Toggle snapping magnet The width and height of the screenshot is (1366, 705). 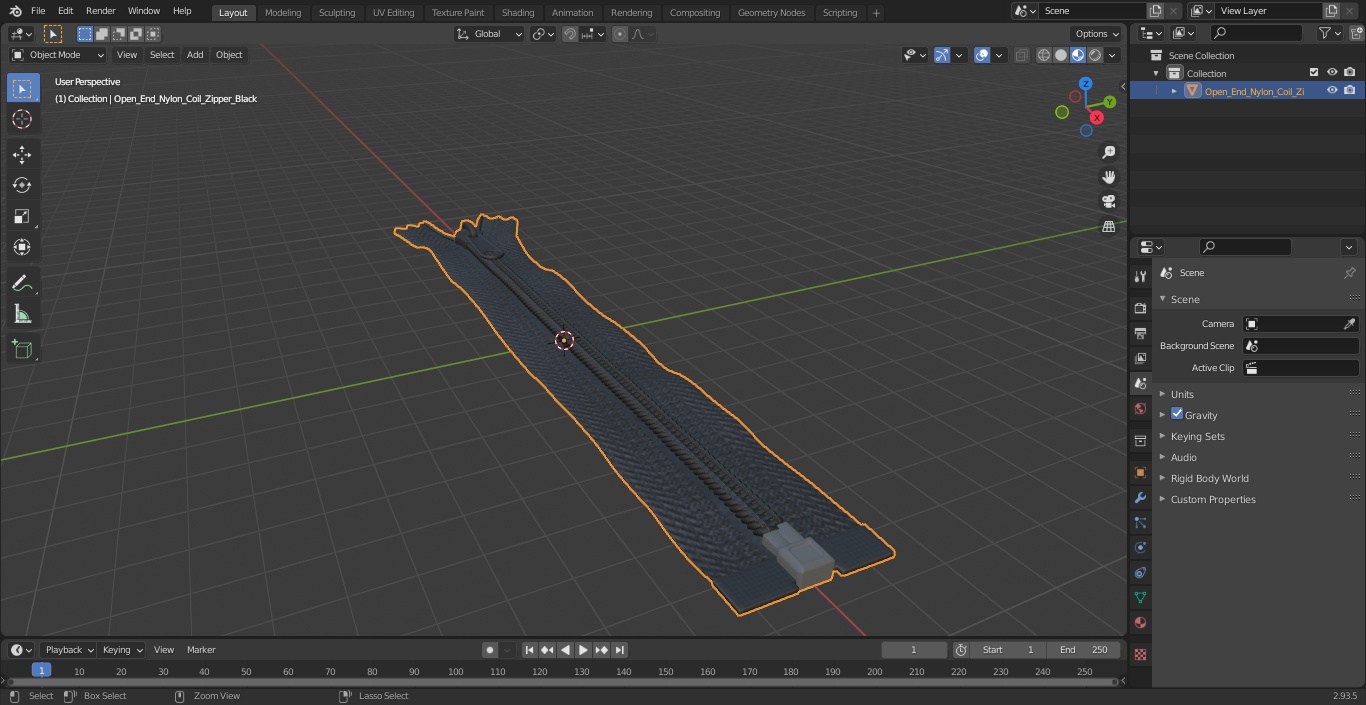pyautogui.click(x=570, y=34)
